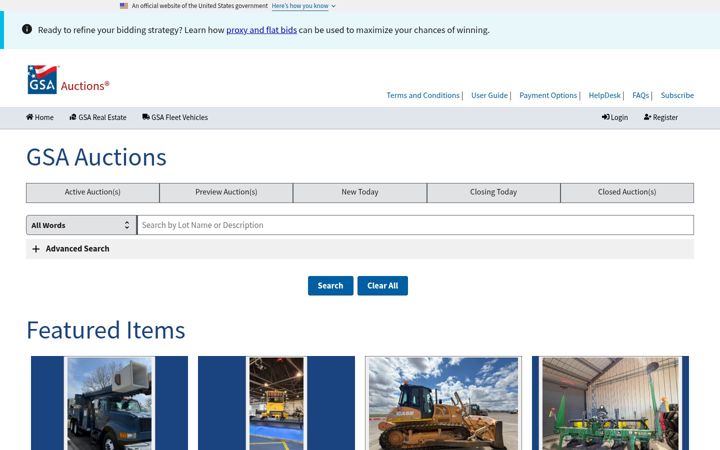The image size is (720, 450).
Task: Open the User Guide link
Action: [x=489, y=96]
